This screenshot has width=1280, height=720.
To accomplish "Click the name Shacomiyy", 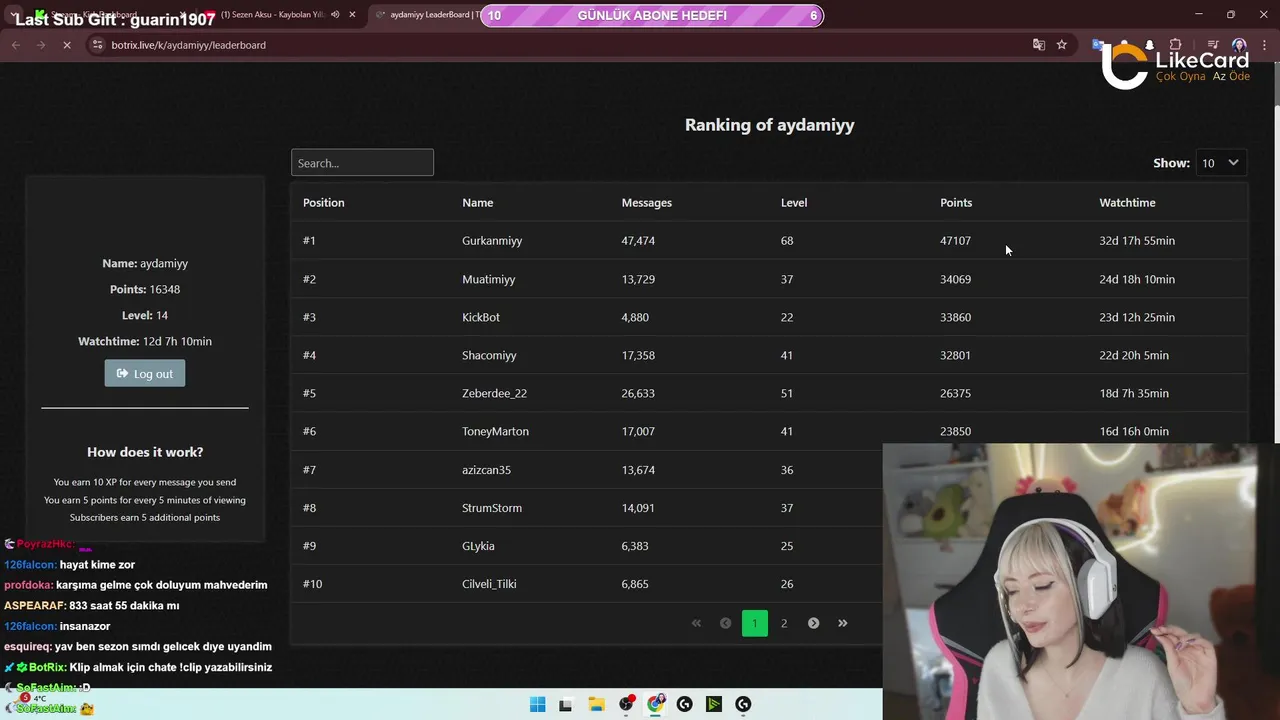I will [489, 355].
